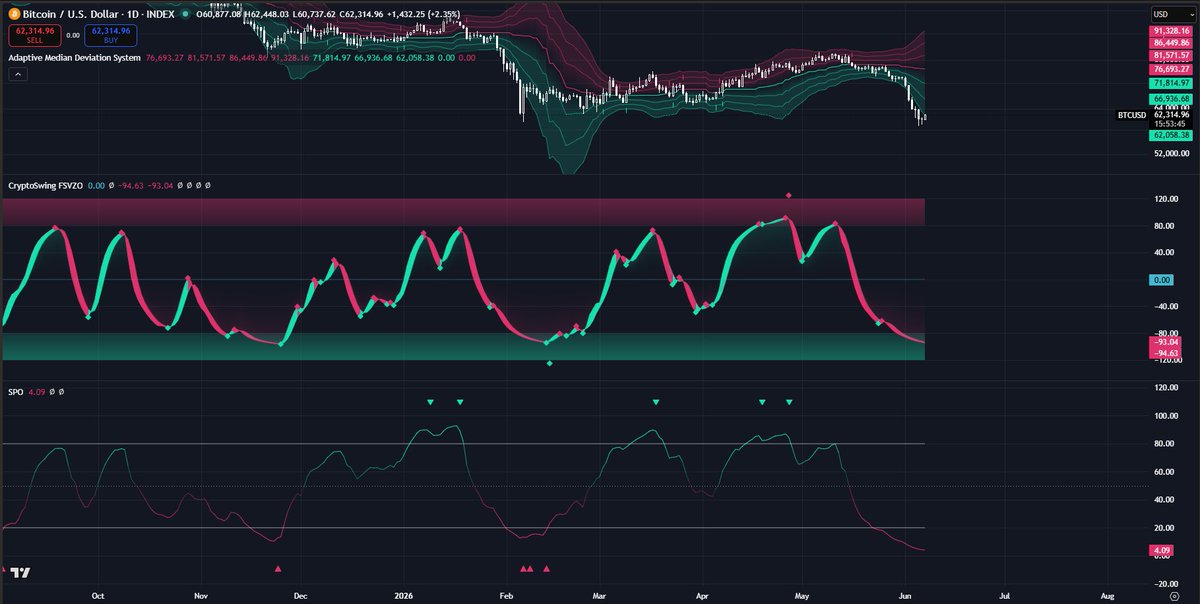Click the 62,058.38 green price label
Viewport: 1200px width, 604px height.
click(x=1171, y=134)
